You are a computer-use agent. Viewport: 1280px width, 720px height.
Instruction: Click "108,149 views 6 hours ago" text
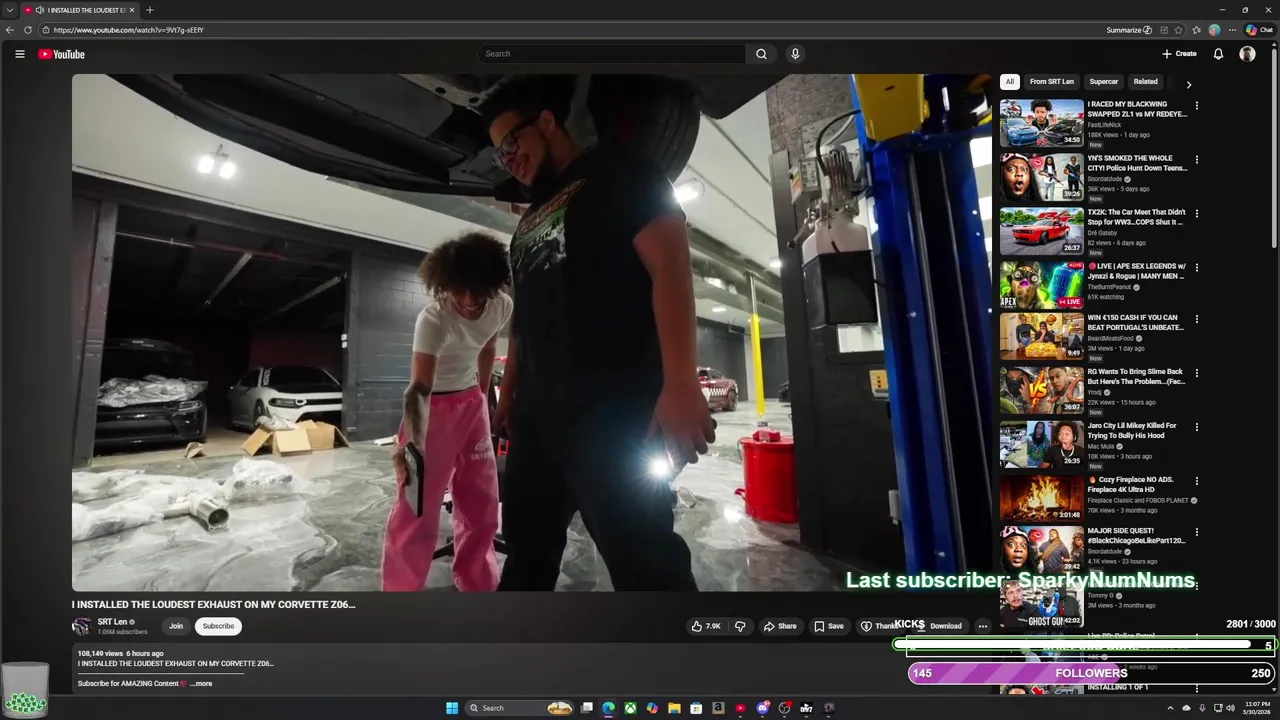tap(120, 653)
